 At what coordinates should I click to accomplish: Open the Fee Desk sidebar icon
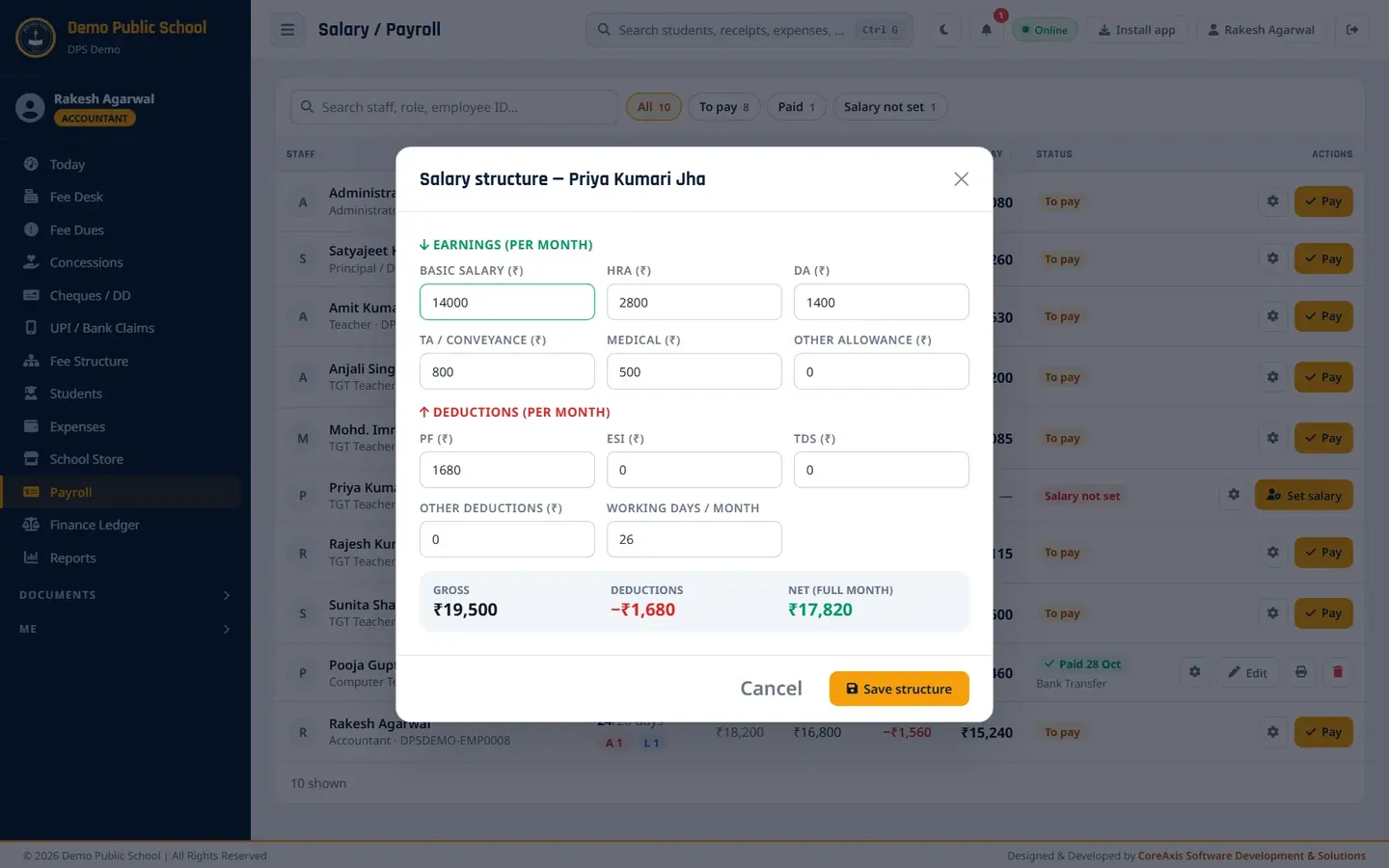(31, 197)
